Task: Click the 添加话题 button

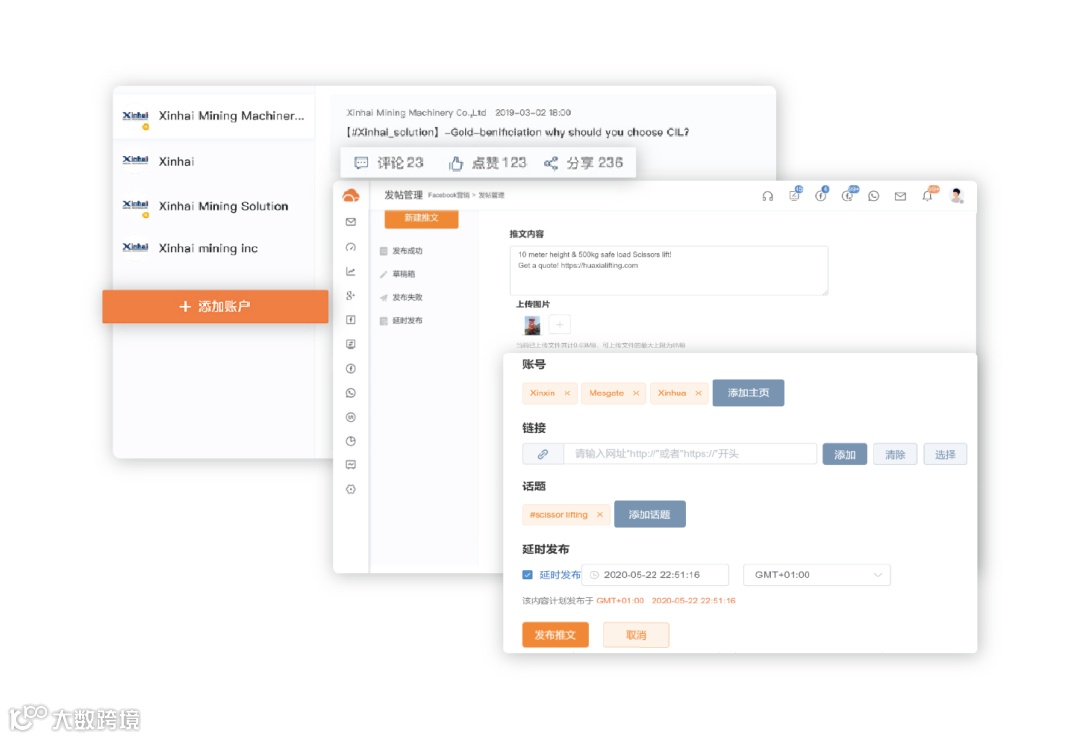Action: point(650,514)
